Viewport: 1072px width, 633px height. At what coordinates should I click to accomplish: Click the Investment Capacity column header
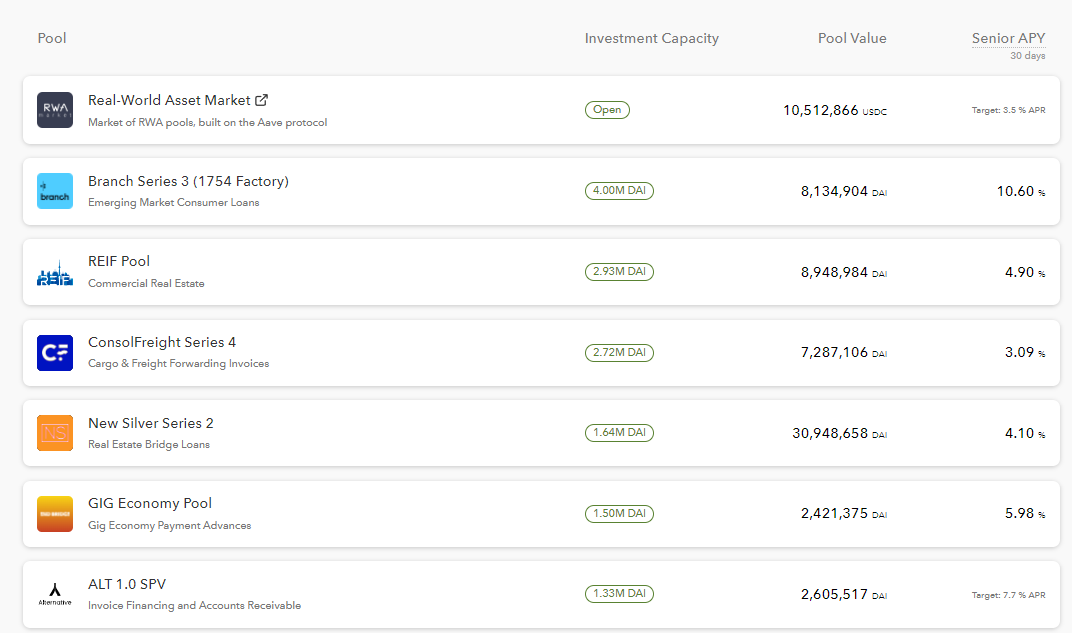[x=652, y=38]
